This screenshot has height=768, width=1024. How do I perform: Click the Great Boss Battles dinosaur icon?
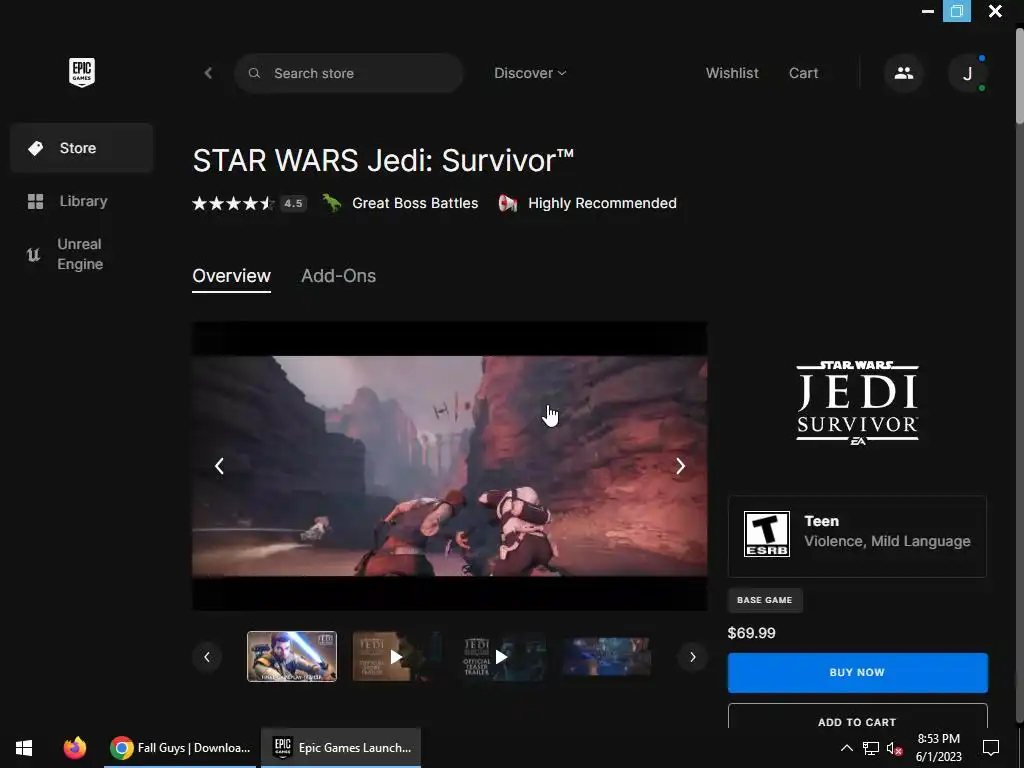[332, 203]
